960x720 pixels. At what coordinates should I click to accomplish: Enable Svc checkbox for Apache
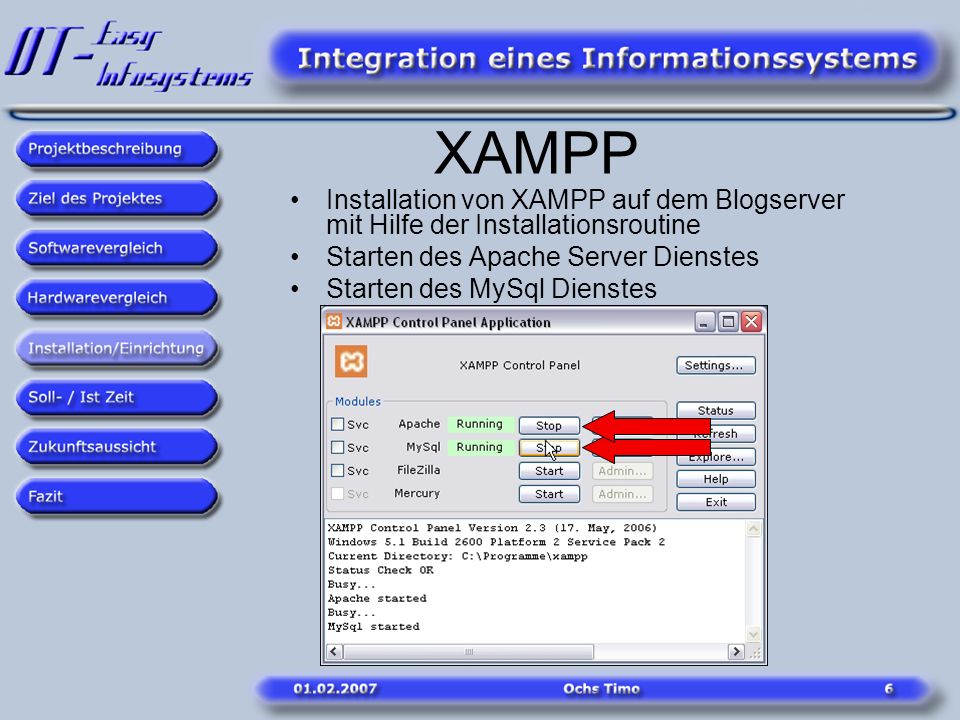click(x=337, y=424)
